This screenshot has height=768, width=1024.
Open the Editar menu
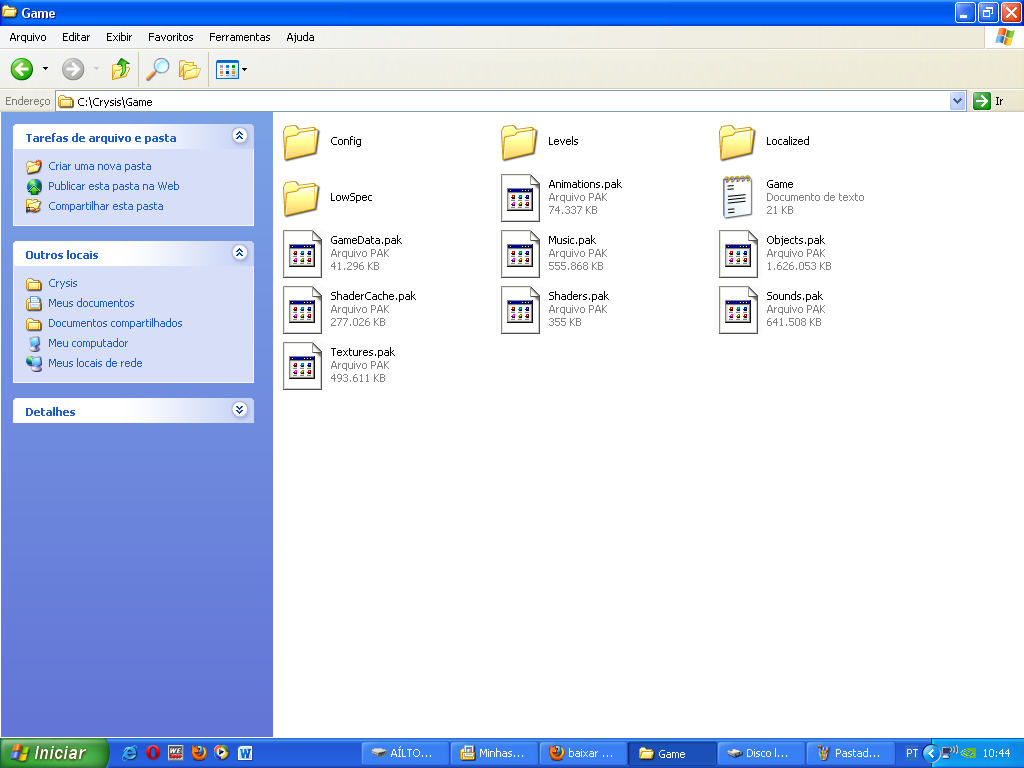(76, 37)
